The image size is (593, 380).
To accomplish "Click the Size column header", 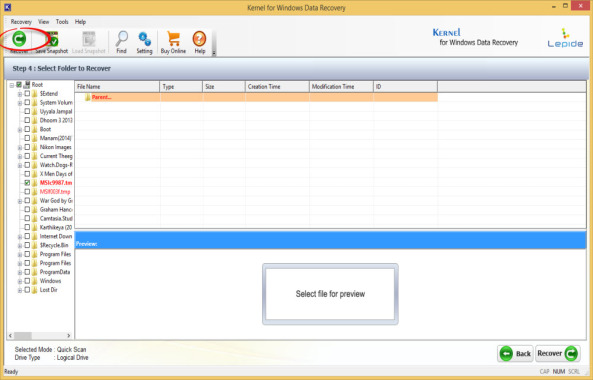I will tap(224, 87).
